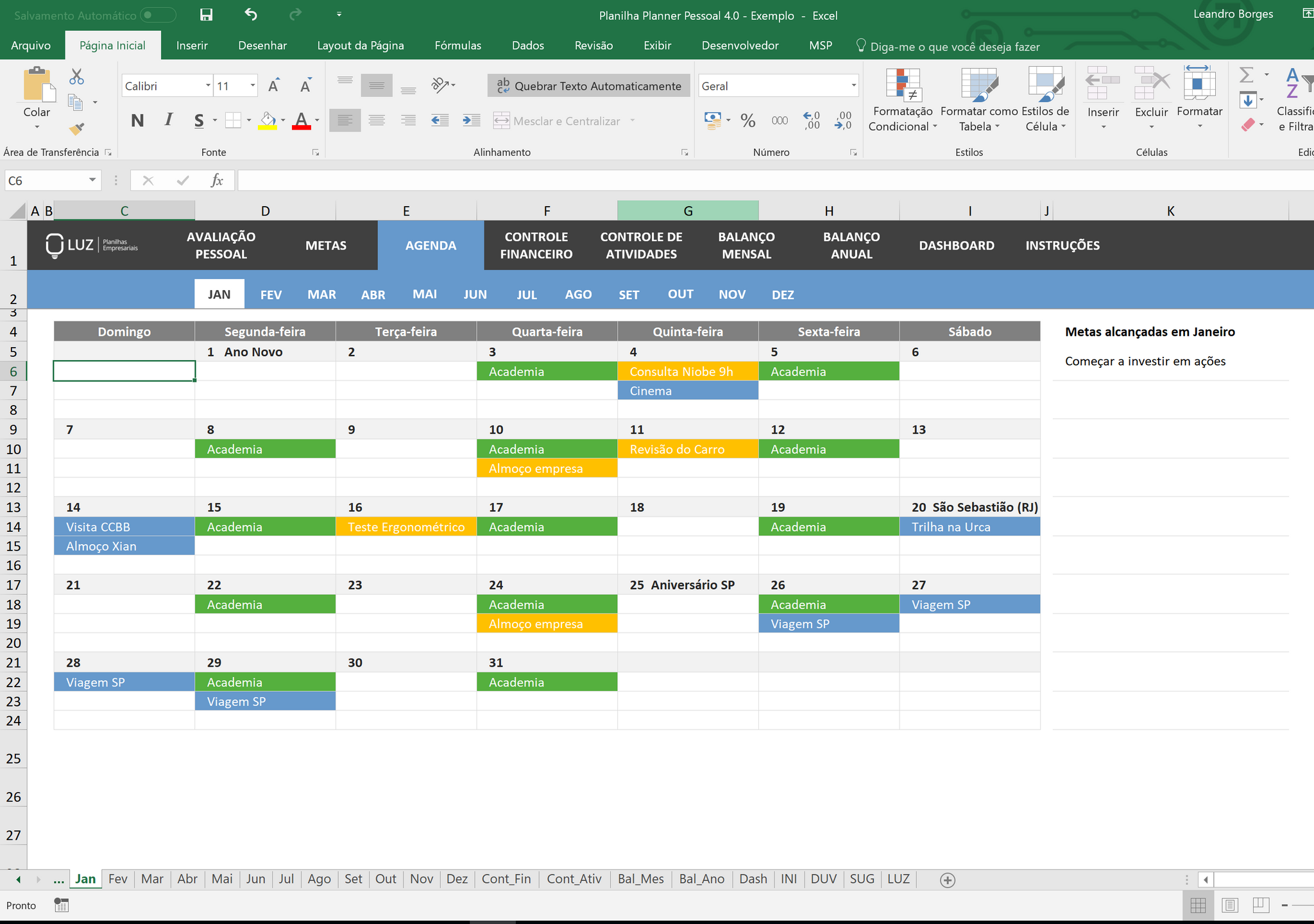Go to CONTROLE FINANCEIRO navigation button
Screen dimensions: 1314x924
536,245
